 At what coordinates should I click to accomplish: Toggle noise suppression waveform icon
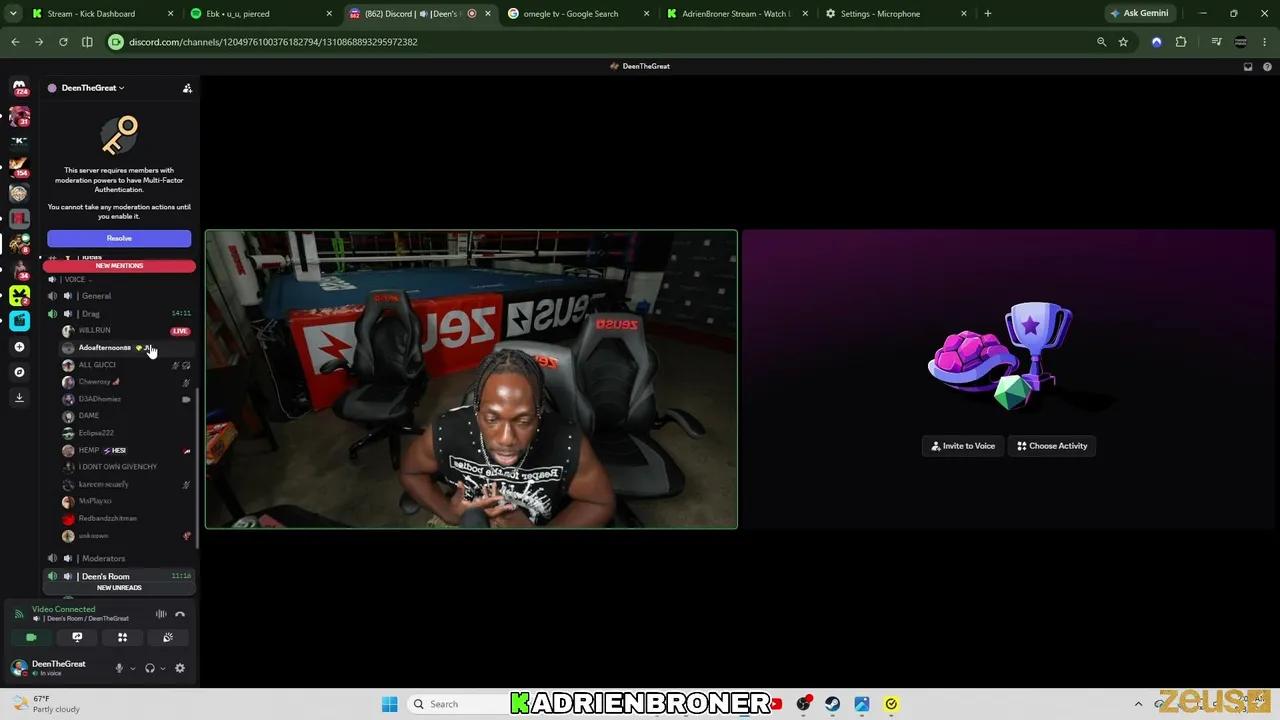[161, 614]
